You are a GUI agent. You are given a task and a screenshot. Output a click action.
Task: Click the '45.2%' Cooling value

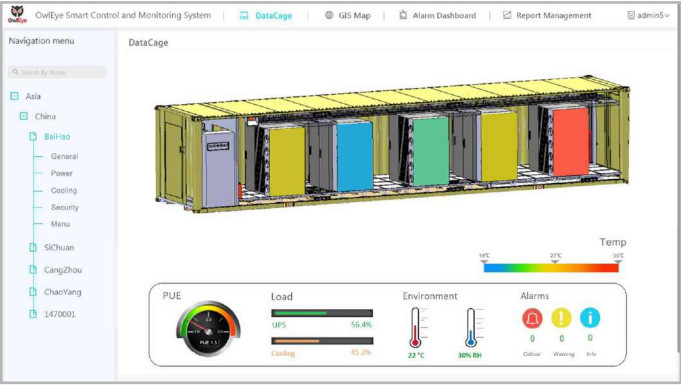pos(361,352)
